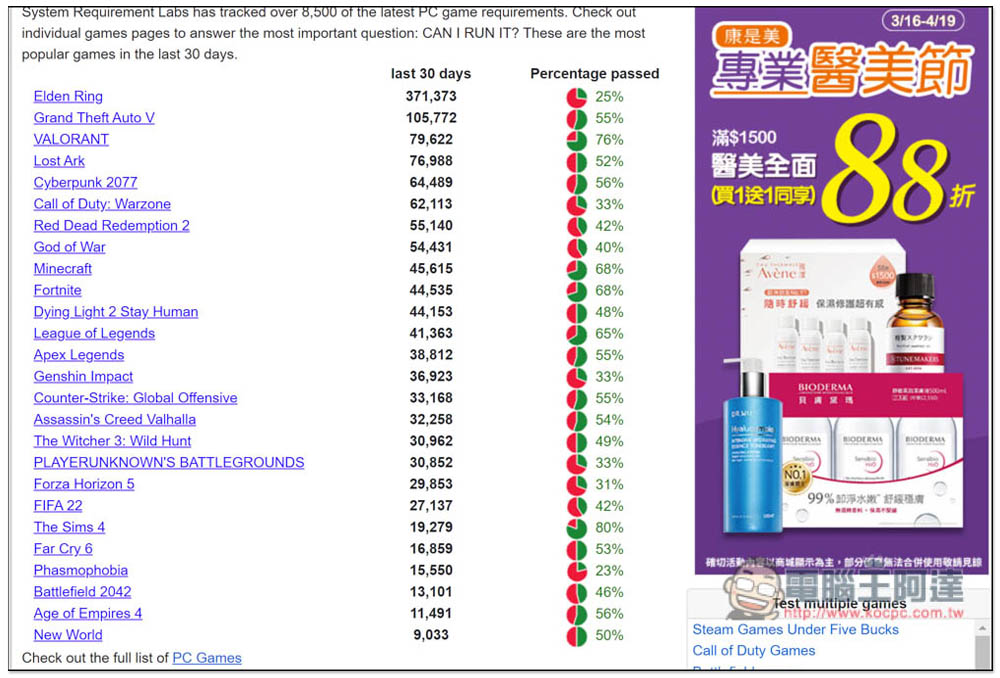
Task: Open Steam Games Under Five Bucks link
Action: point(795,630)
